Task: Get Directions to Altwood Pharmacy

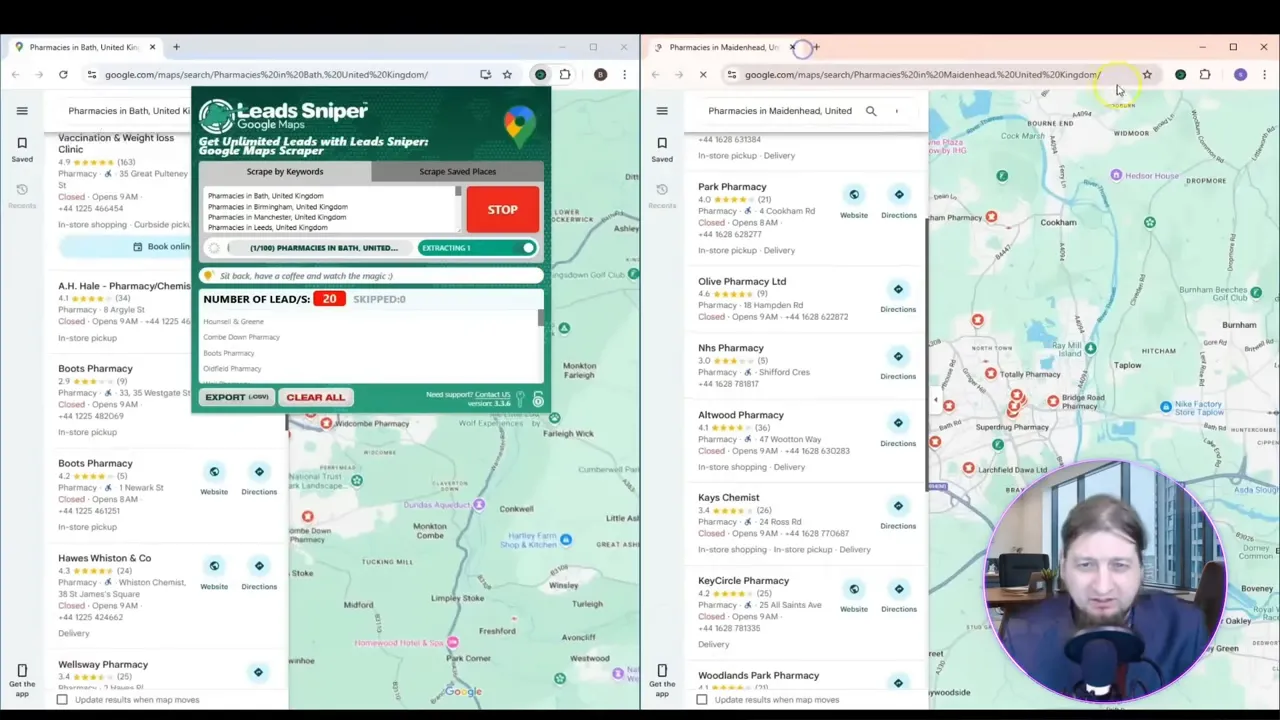Action: pos(898,430)
